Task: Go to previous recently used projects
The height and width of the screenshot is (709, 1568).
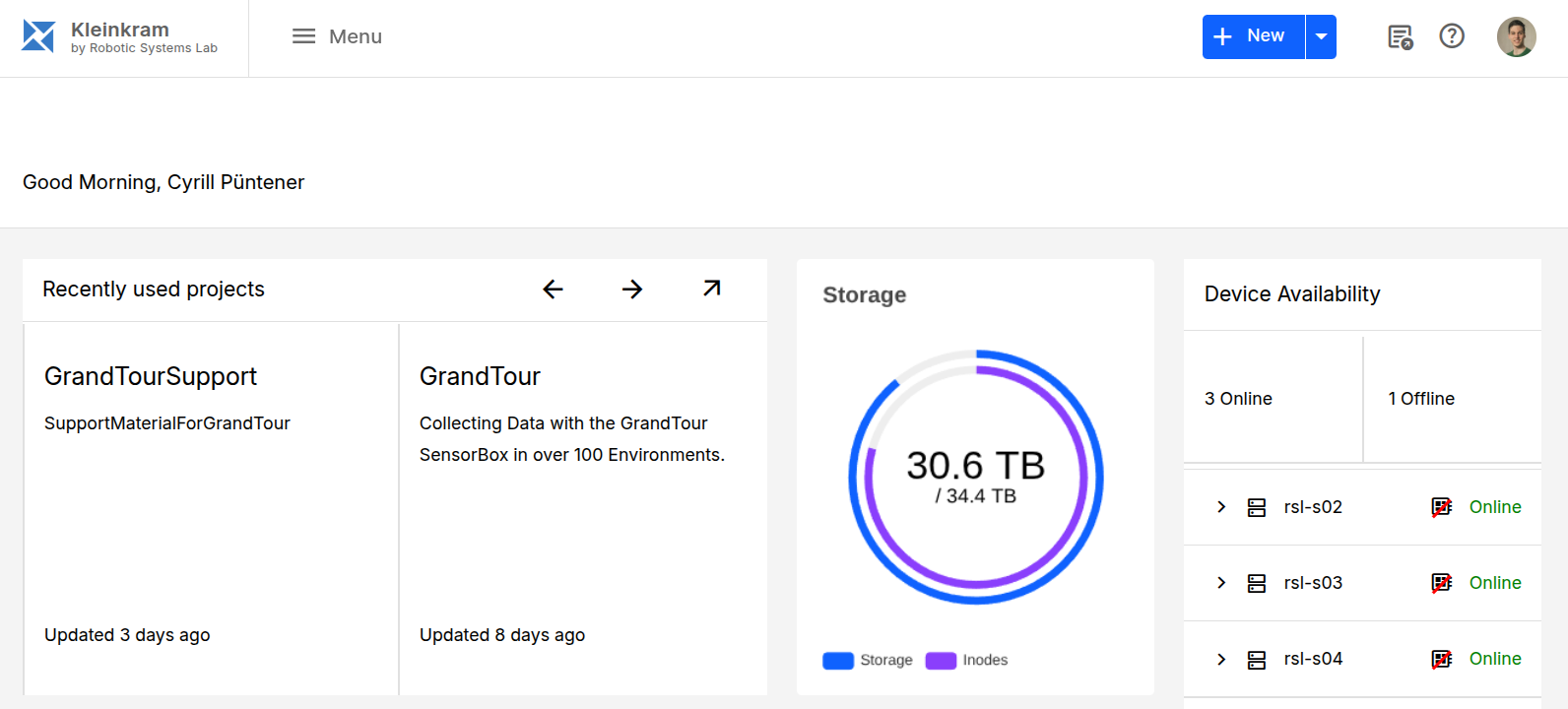Action: tap(553, 289)
